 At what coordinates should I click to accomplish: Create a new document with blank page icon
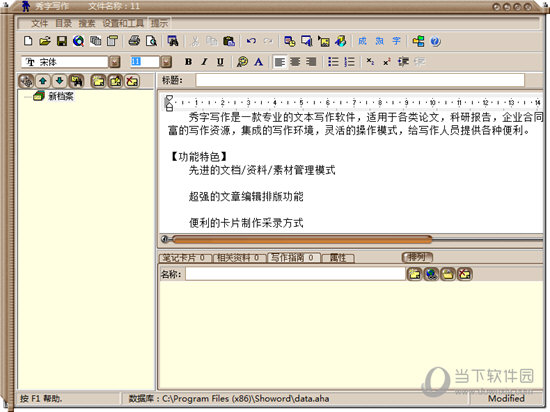[28, 41]
